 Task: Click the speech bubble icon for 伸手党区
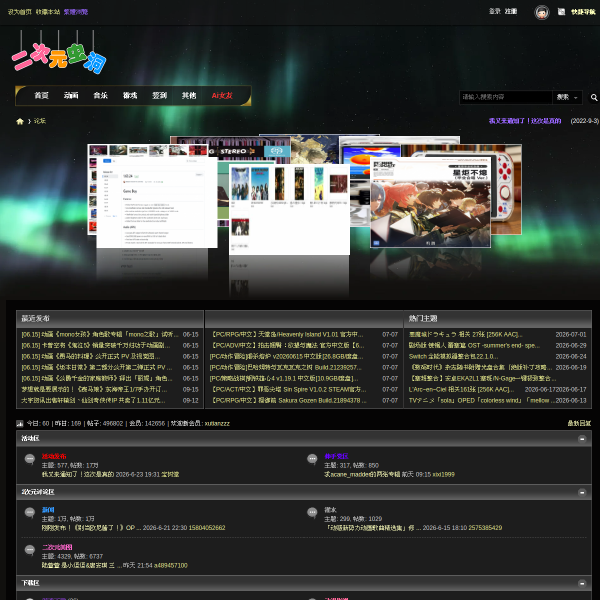click(312, 459)
